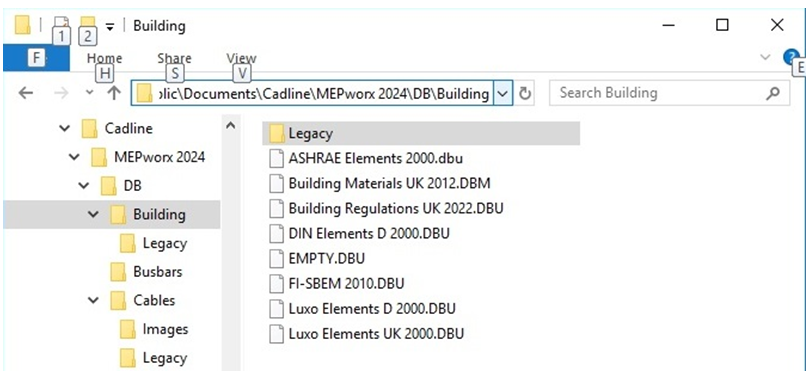Viewport: 808px width, 374px height.
Task: Click navigation pane scroll up arrow
Action: [x=231, y=125]
